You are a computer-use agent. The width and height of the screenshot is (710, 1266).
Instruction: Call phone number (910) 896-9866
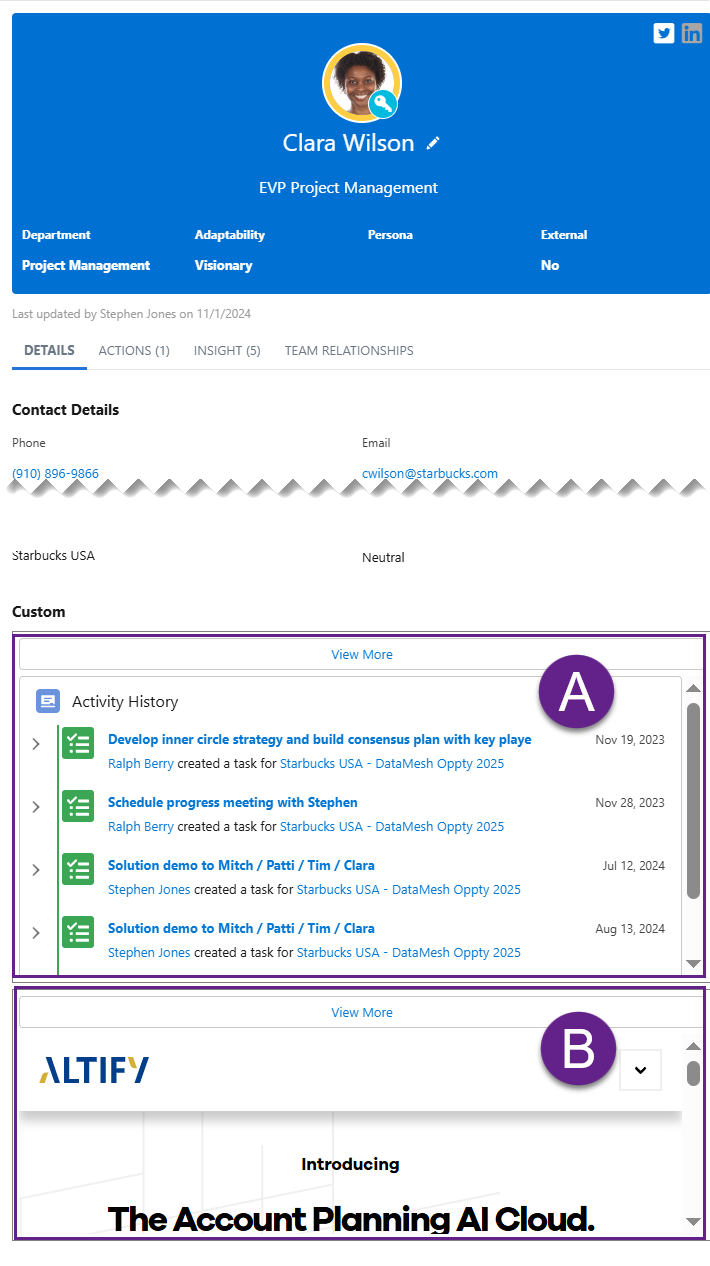[x=55, y=474]
